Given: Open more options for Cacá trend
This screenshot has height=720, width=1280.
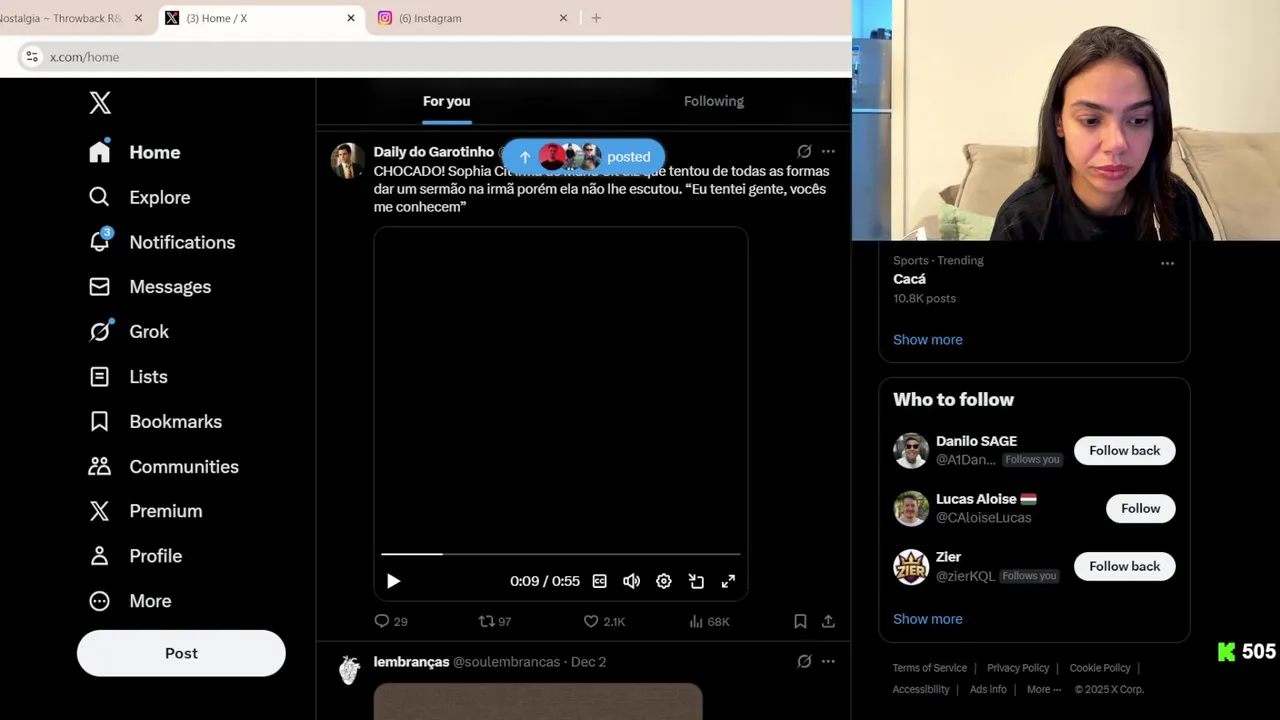Looking at the screenshot, I should (x=1167, y=263).
